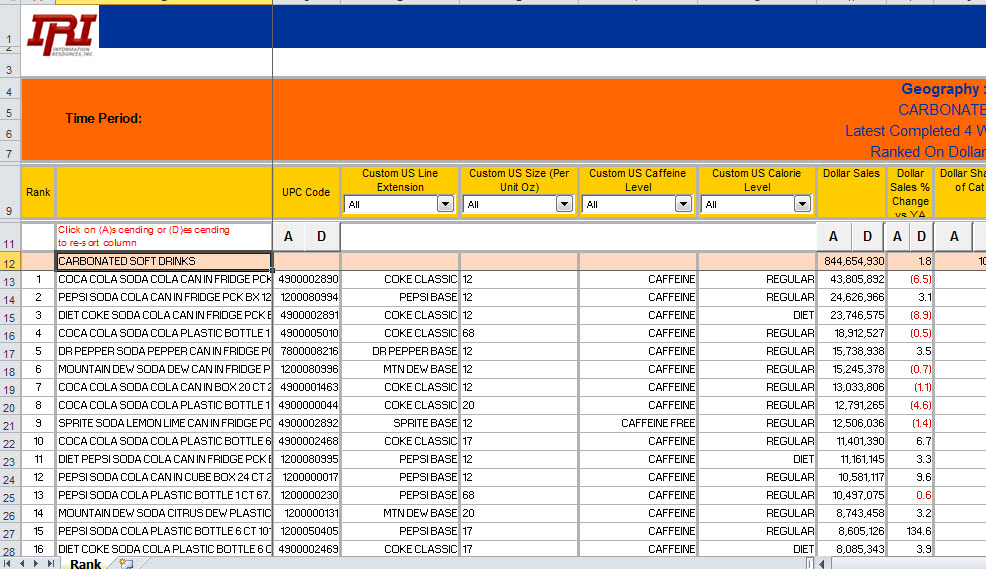Open the Custom US Calorie Level dropdown
Viewport: 986px width, 569px height.
point(802,204)
